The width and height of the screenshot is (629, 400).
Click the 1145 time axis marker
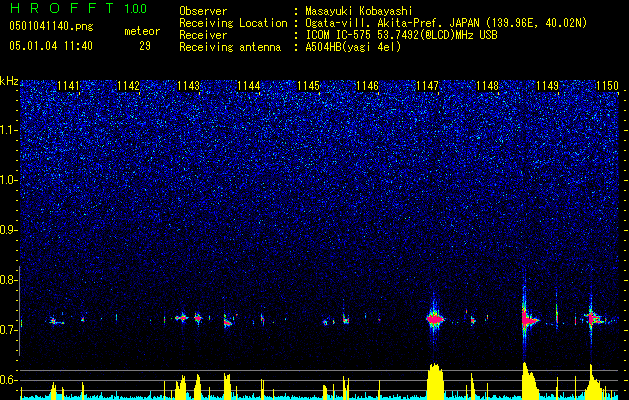click(308, 85)
